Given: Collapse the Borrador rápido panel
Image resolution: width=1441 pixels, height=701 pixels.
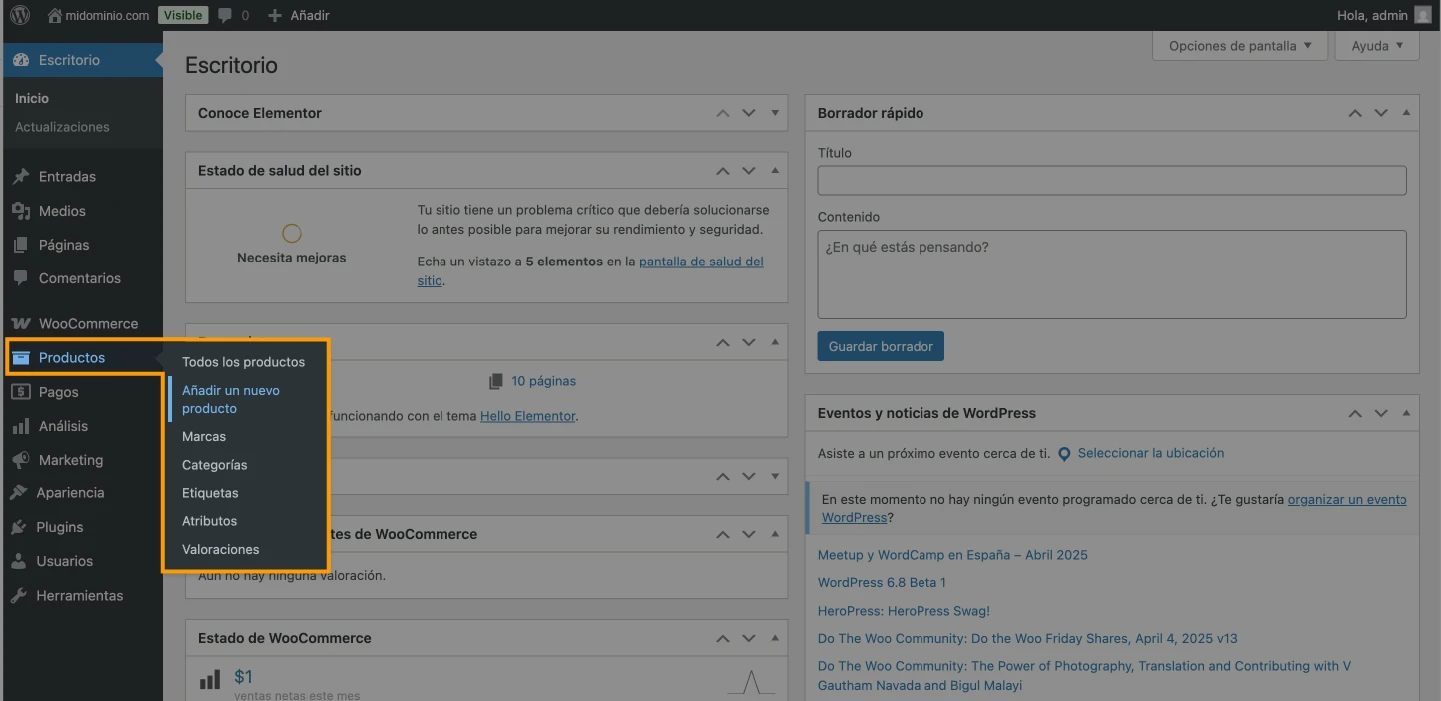Looking at the screenshot, I should (1407, 113).
